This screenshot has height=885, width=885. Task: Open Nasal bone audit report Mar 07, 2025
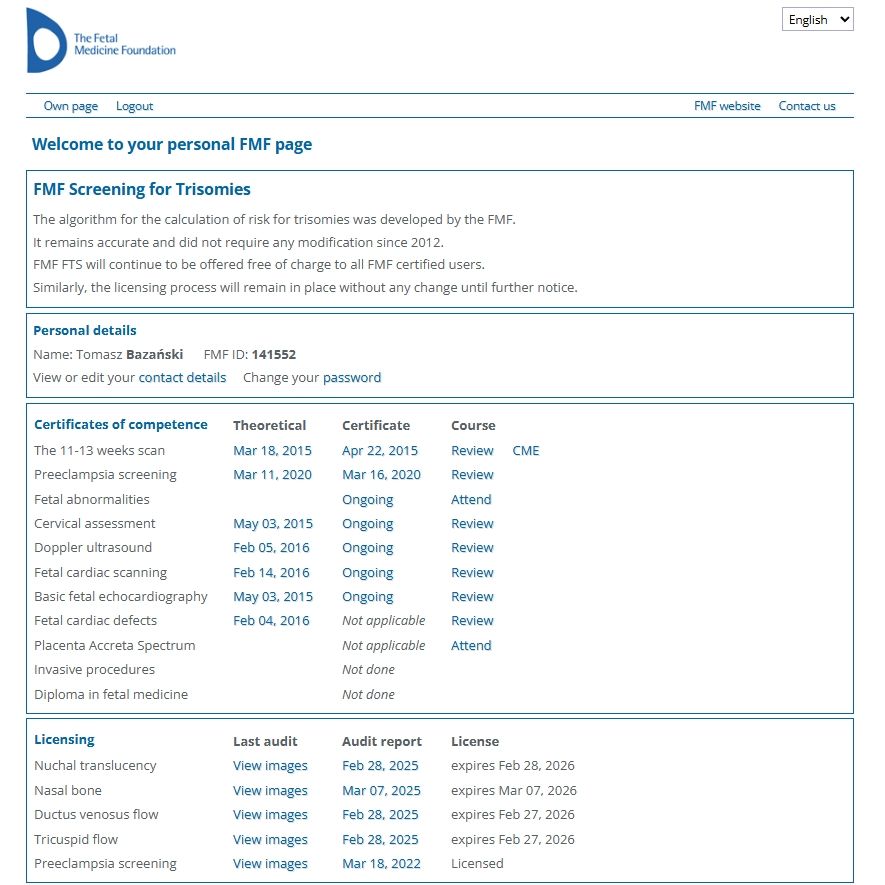pyautogui.click(x=380, y=791)
